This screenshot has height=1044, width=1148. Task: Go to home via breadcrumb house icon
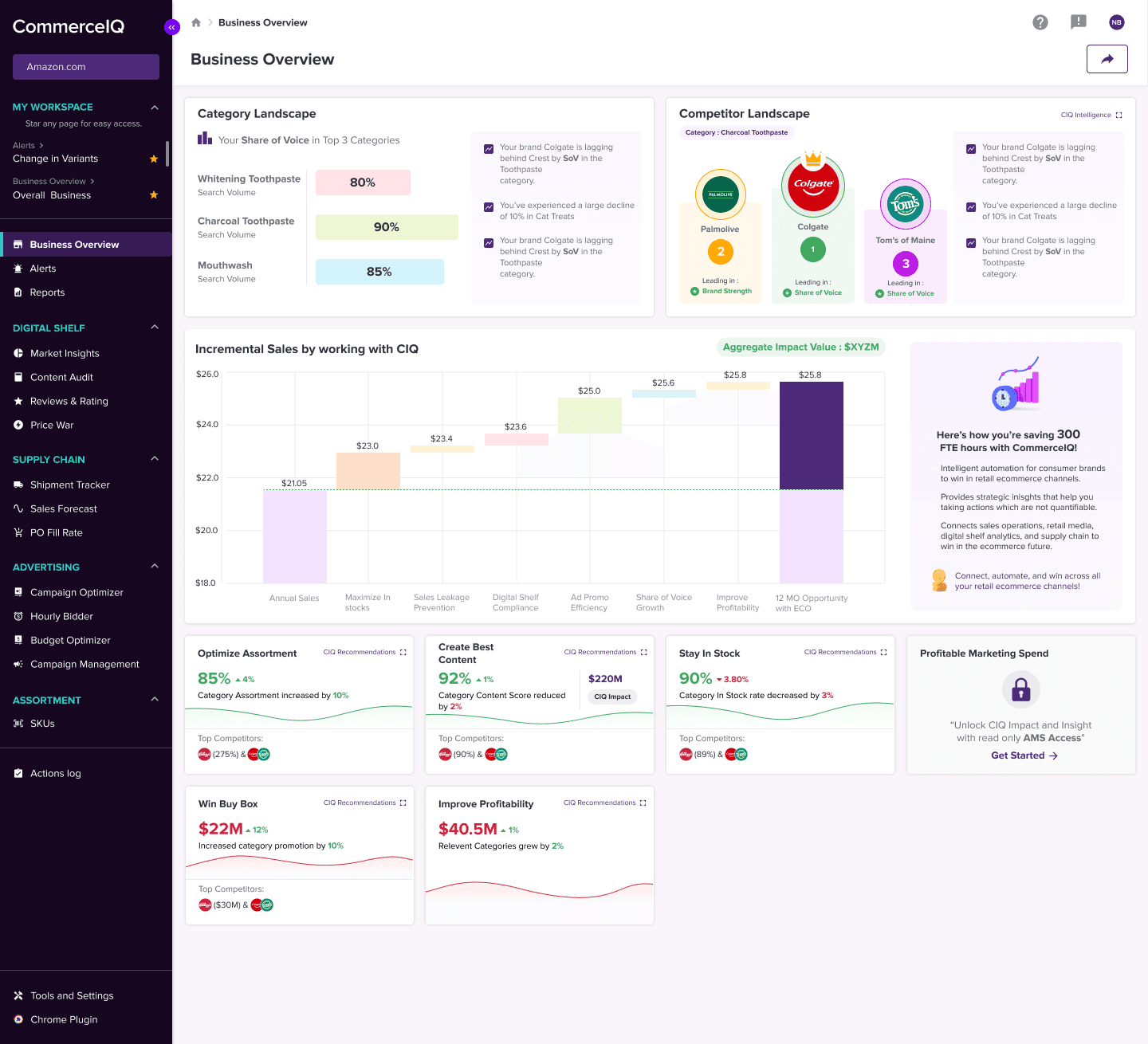(196, 22)
